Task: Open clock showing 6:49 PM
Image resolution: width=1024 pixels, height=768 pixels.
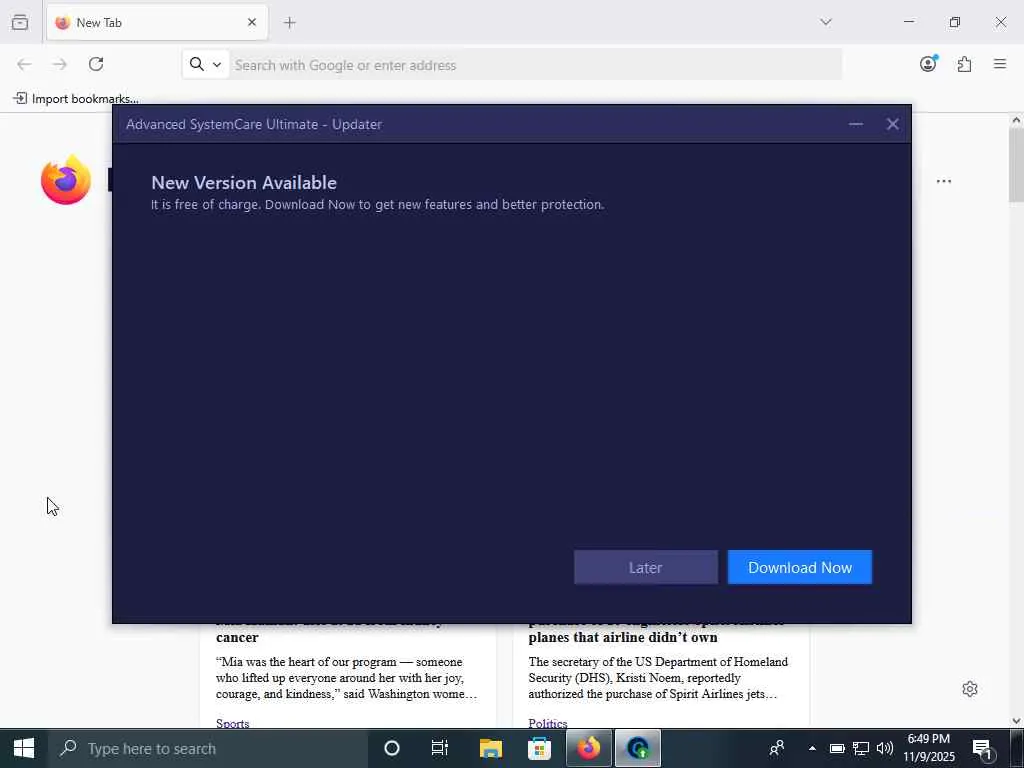Action: click(929, 748)
